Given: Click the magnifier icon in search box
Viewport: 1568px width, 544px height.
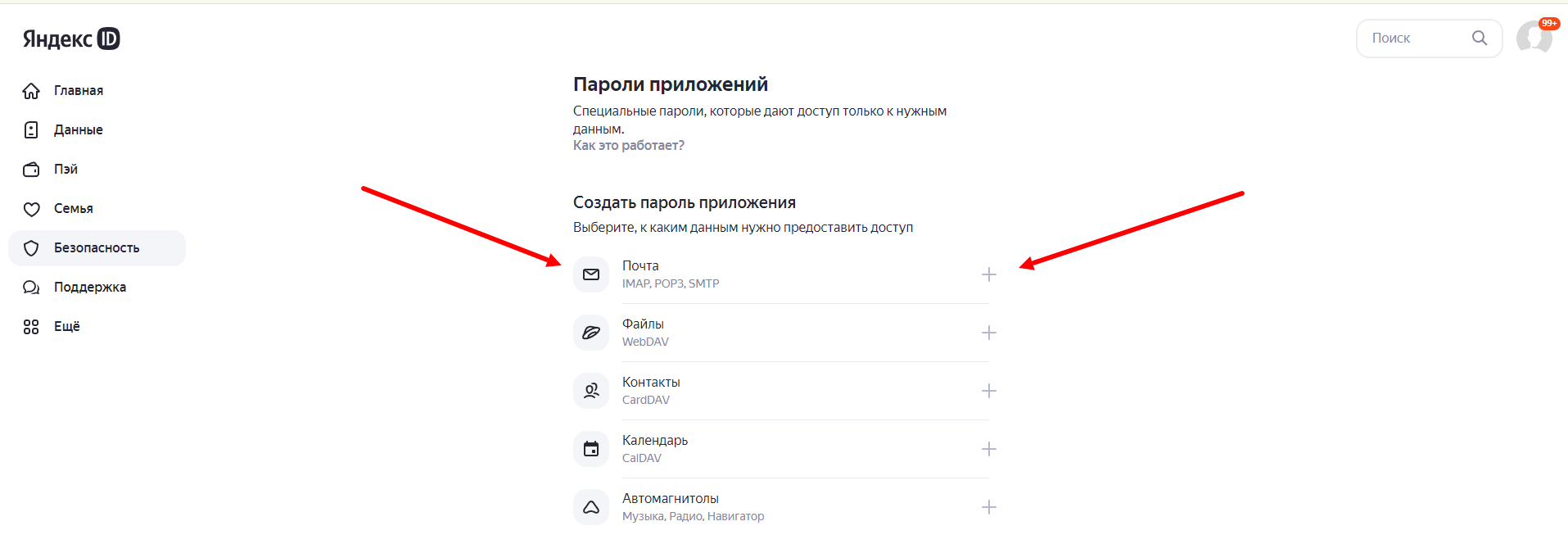Looking at the screenshot, I should point(1480,38).
